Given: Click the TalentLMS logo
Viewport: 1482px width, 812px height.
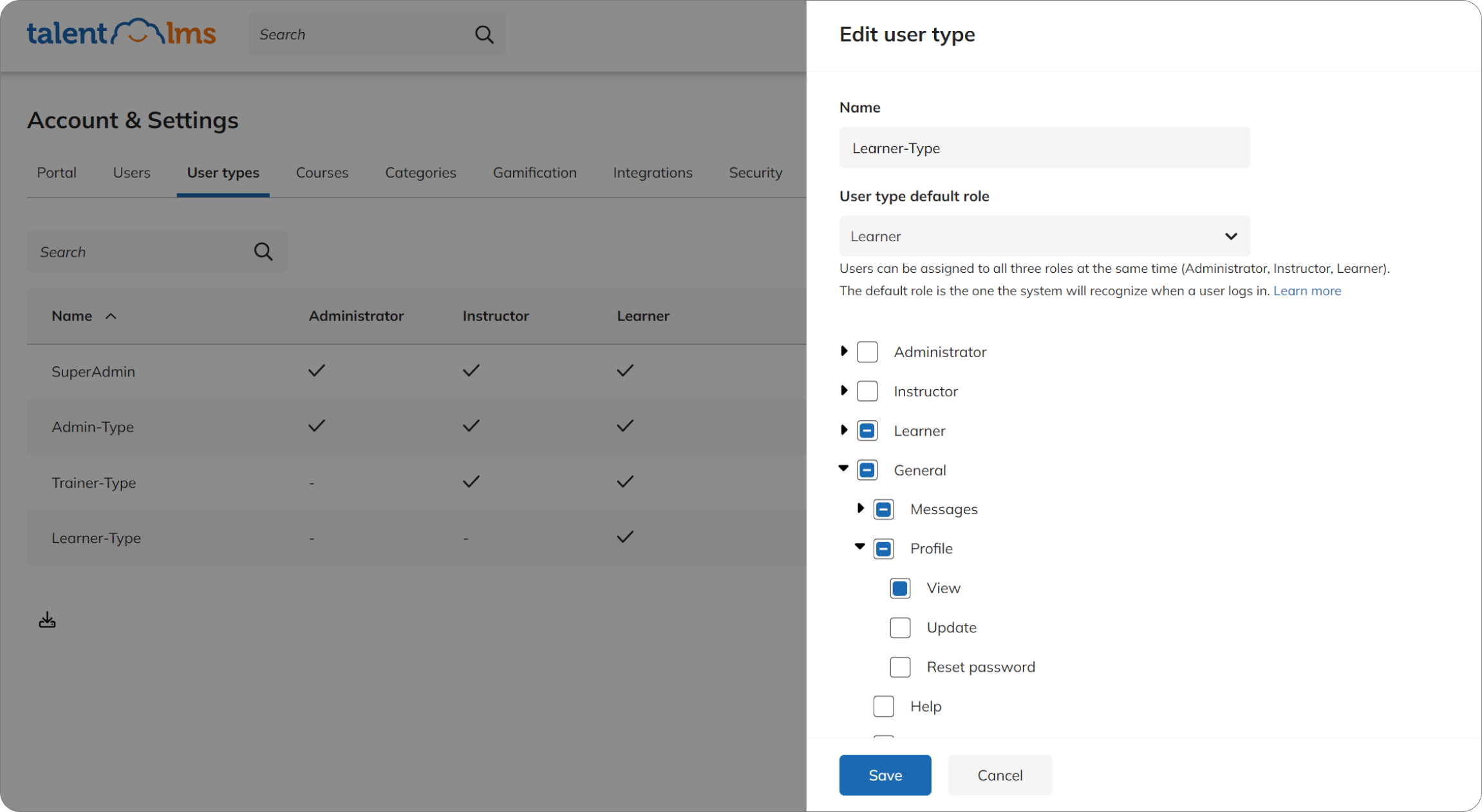Looking at the screenshot, I should [x=121, y=33].
